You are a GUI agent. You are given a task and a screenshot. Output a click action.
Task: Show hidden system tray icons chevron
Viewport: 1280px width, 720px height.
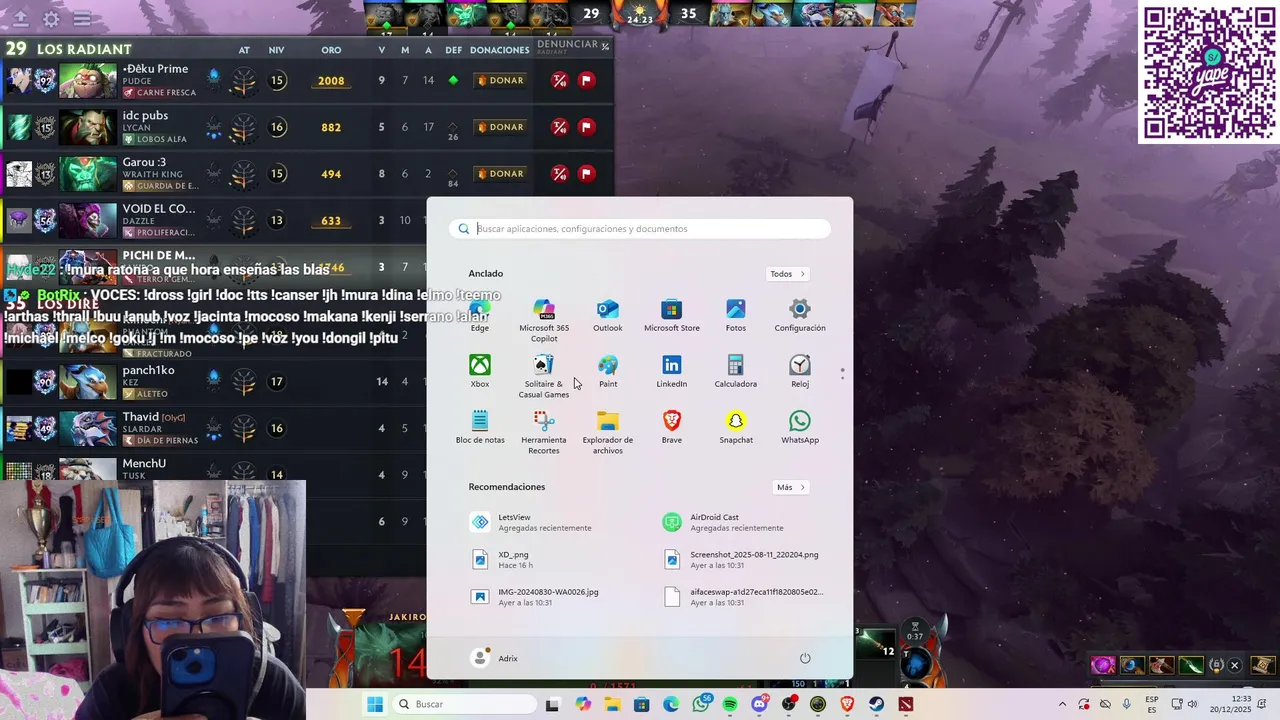(x=1062, y=704)
